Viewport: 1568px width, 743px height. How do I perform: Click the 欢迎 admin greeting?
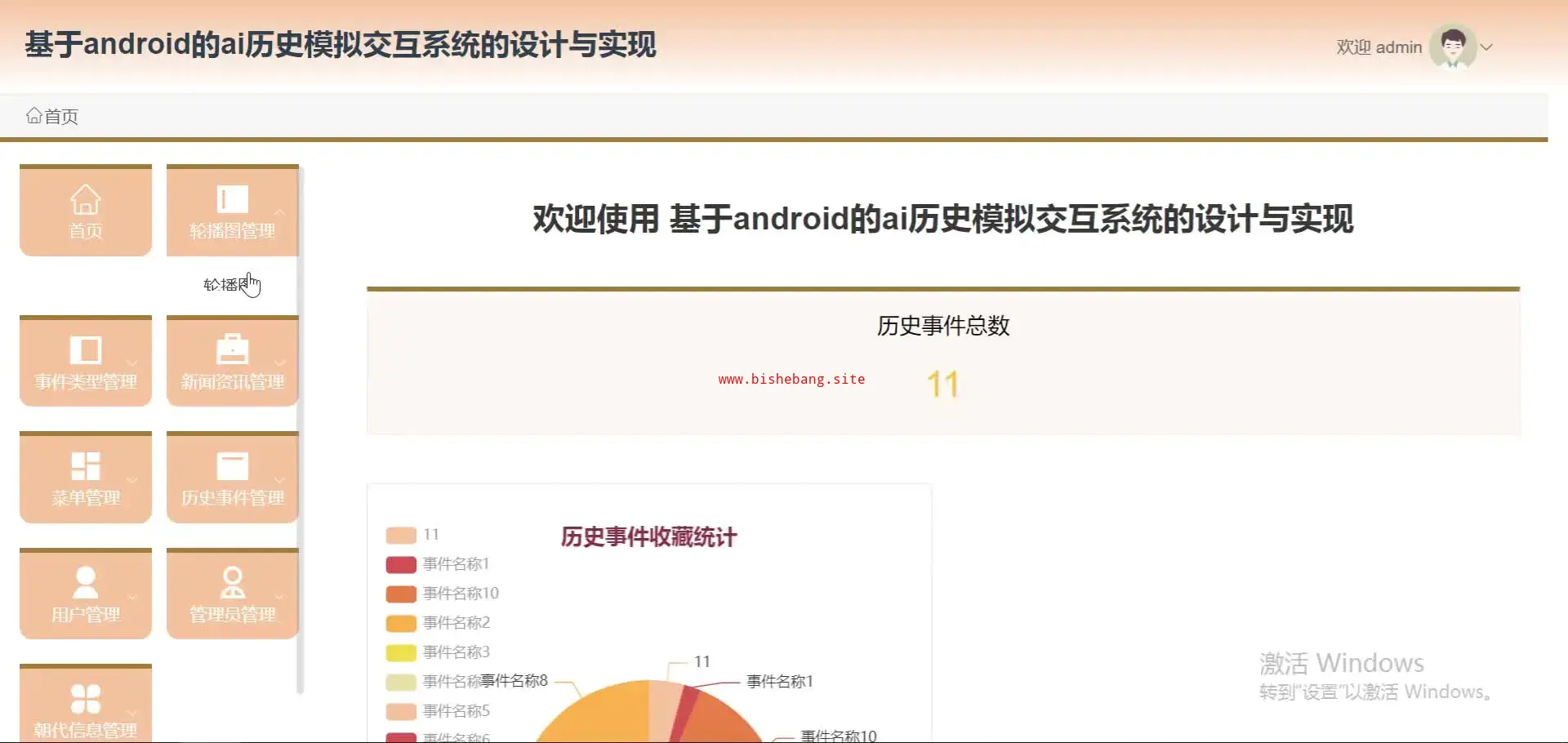click(x=1379, y=47)
